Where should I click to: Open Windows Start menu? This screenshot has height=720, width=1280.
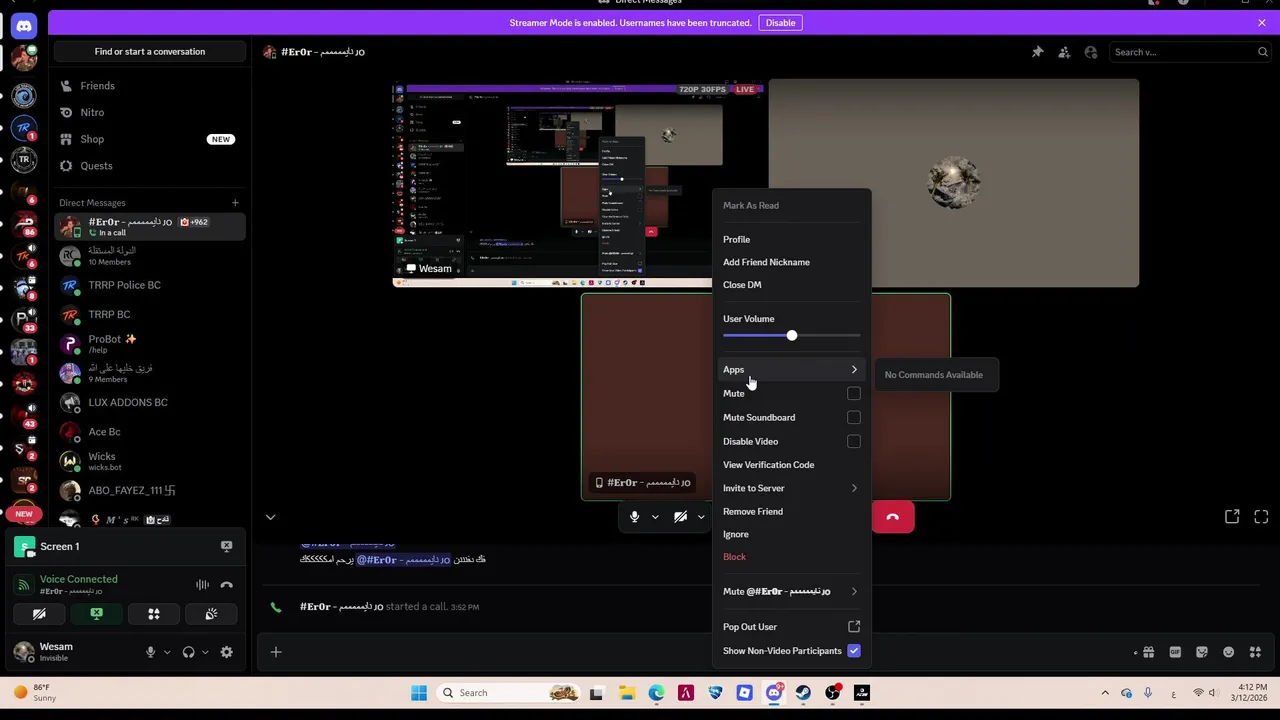pyautogui.click(x=419, y=693)
